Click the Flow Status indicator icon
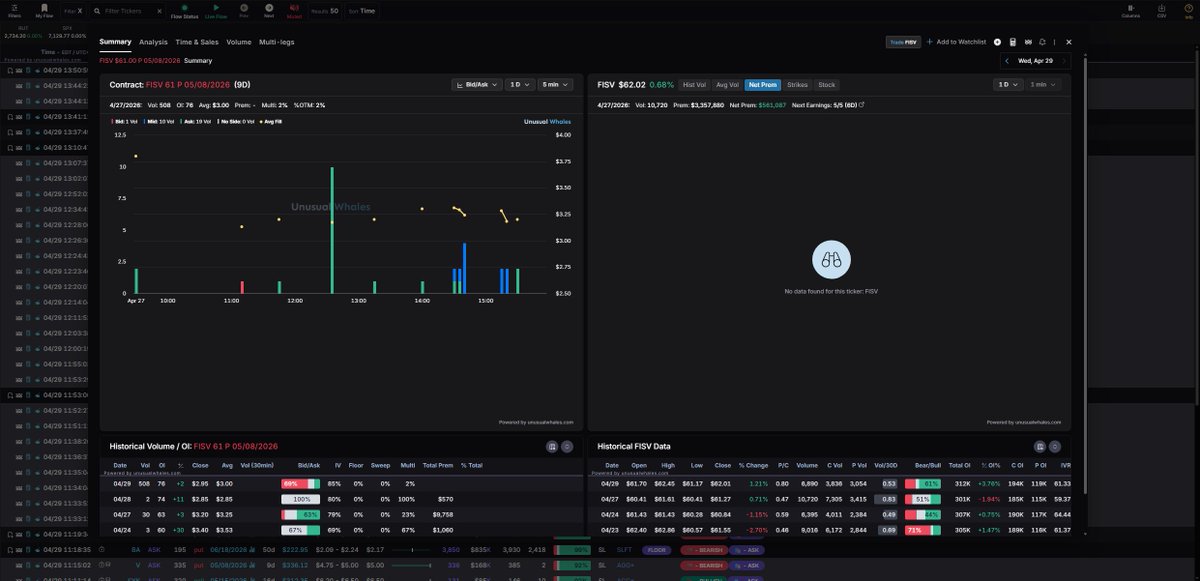The width and height of the screenshot is (1200, 581). pos(184,7)
